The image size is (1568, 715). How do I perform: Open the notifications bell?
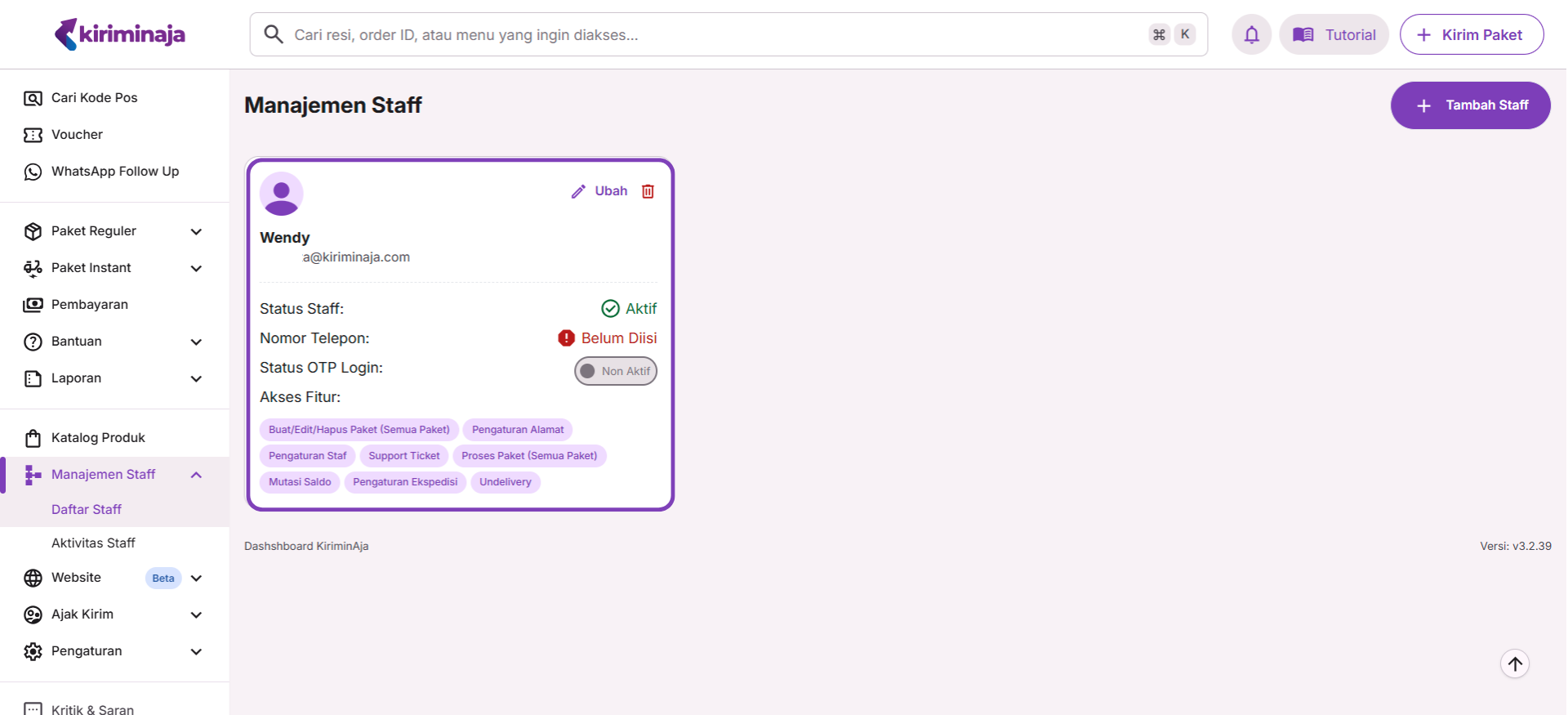(x=1251, y=34)
